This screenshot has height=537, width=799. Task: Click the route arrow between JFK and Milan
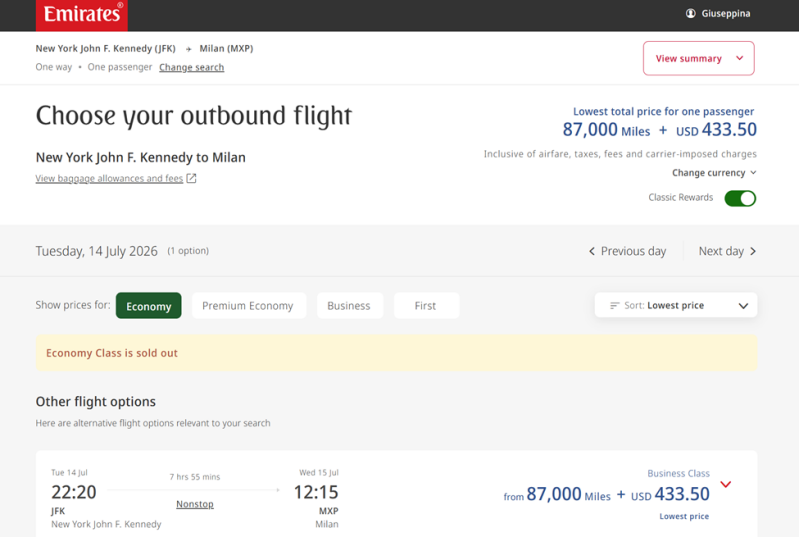pyautogui.click(x=188, y=49)
